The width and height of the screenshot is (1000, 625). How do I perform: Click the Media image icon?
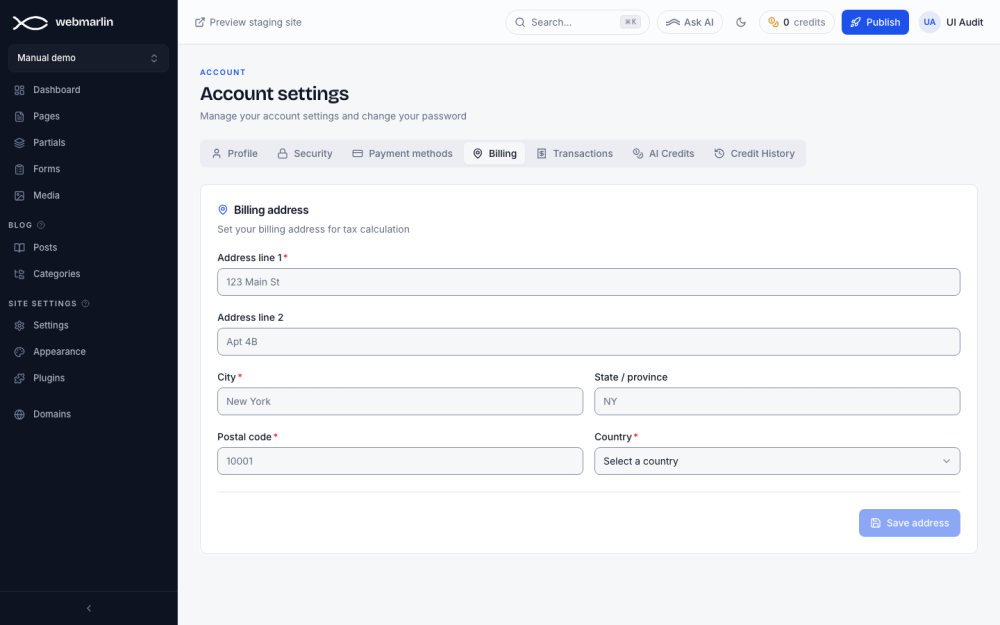[20, 196]
